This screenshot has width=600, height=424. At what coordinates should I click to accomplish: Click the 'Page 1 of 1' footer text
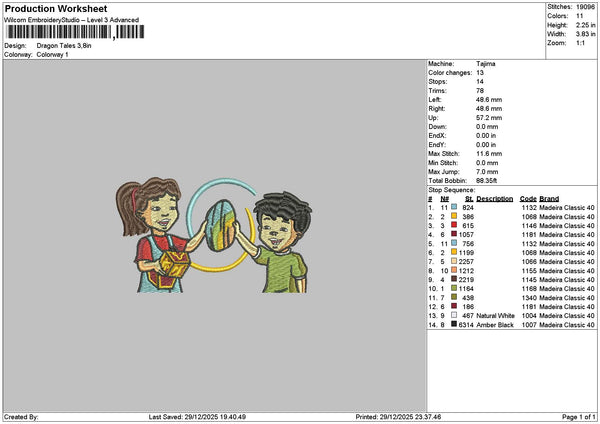click(579, 417)
